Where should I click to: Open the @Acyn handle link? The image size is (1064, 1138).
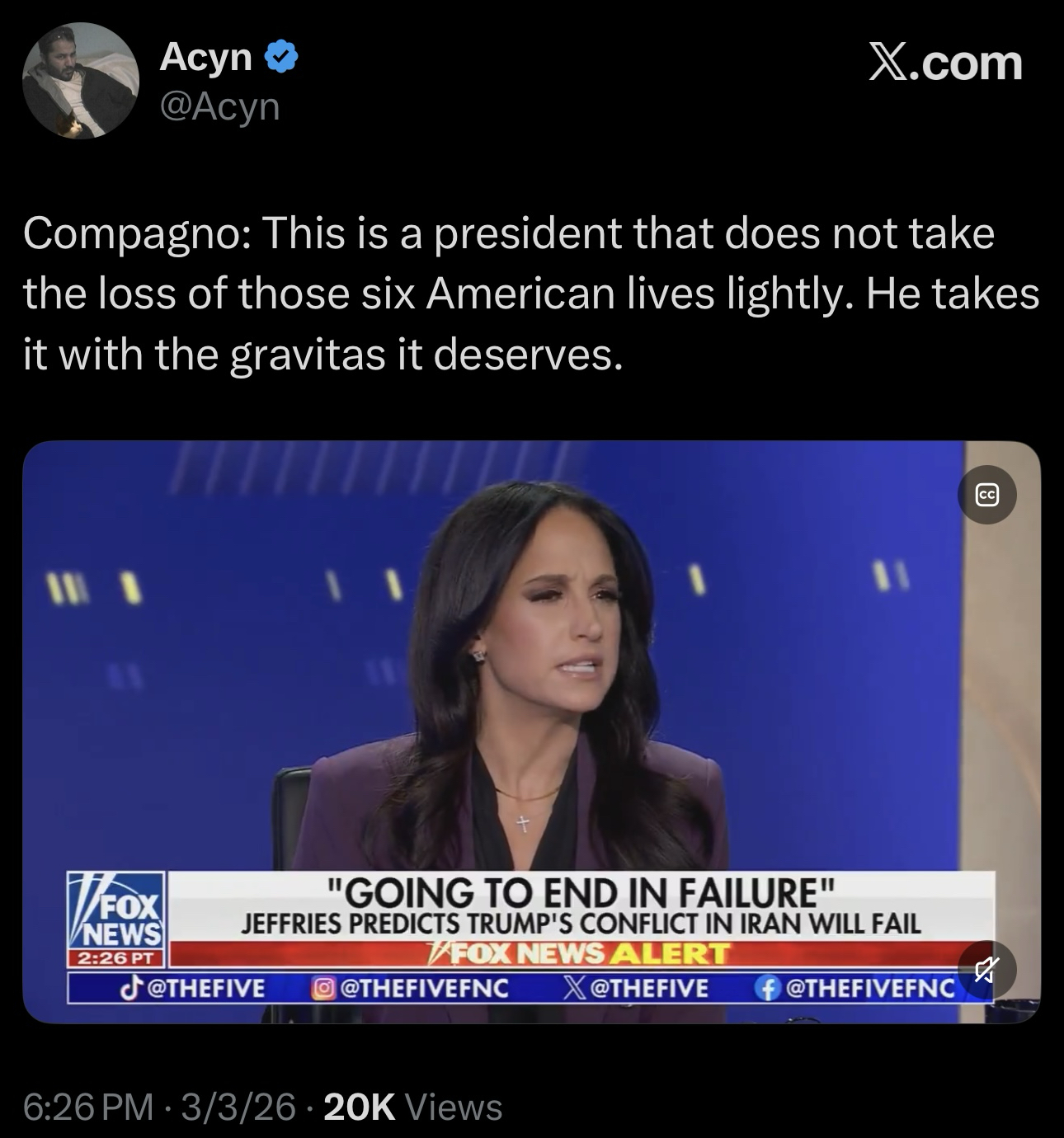click(219, 106)
